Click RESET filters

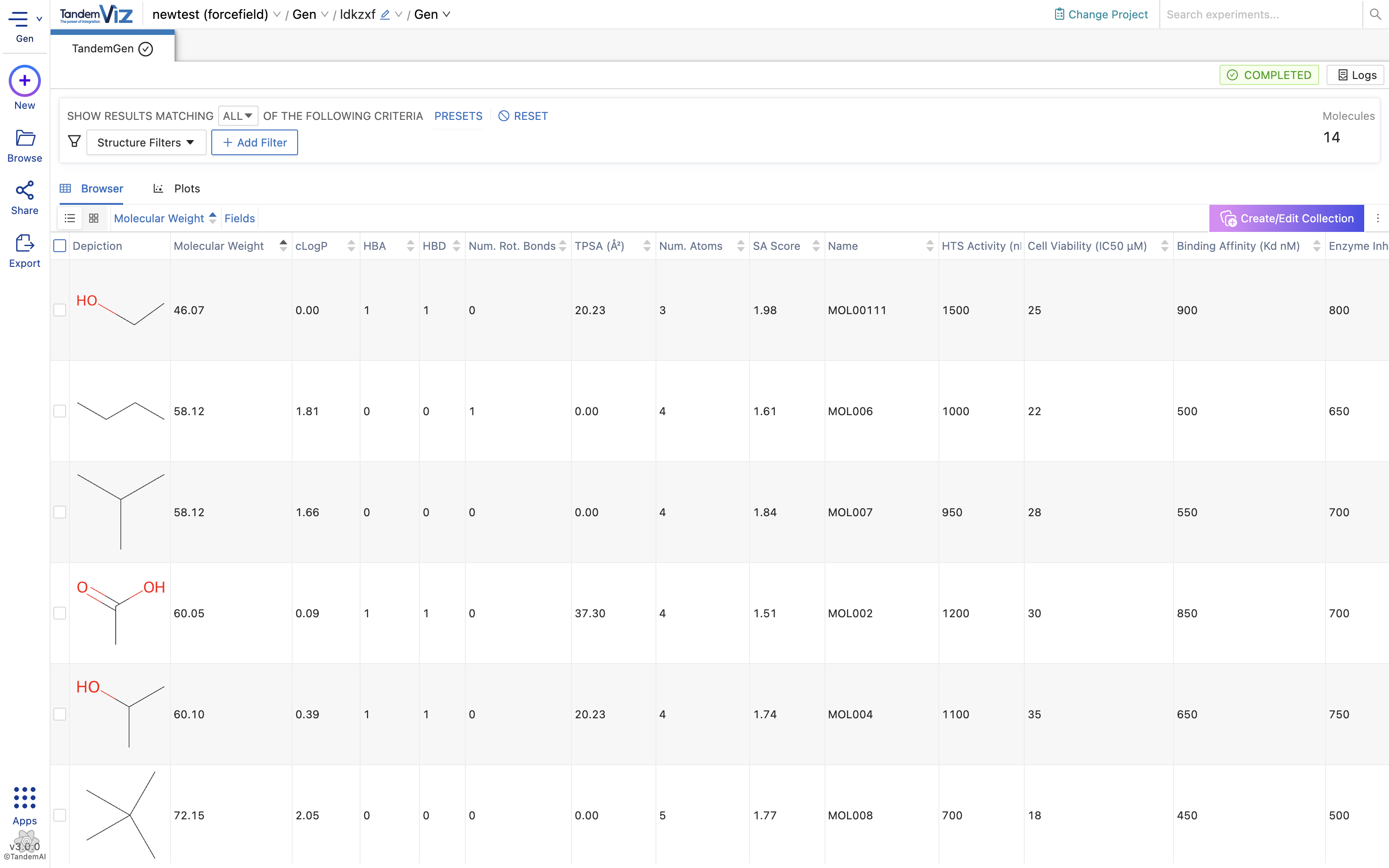pyautogui.click(x=523, y=116)
